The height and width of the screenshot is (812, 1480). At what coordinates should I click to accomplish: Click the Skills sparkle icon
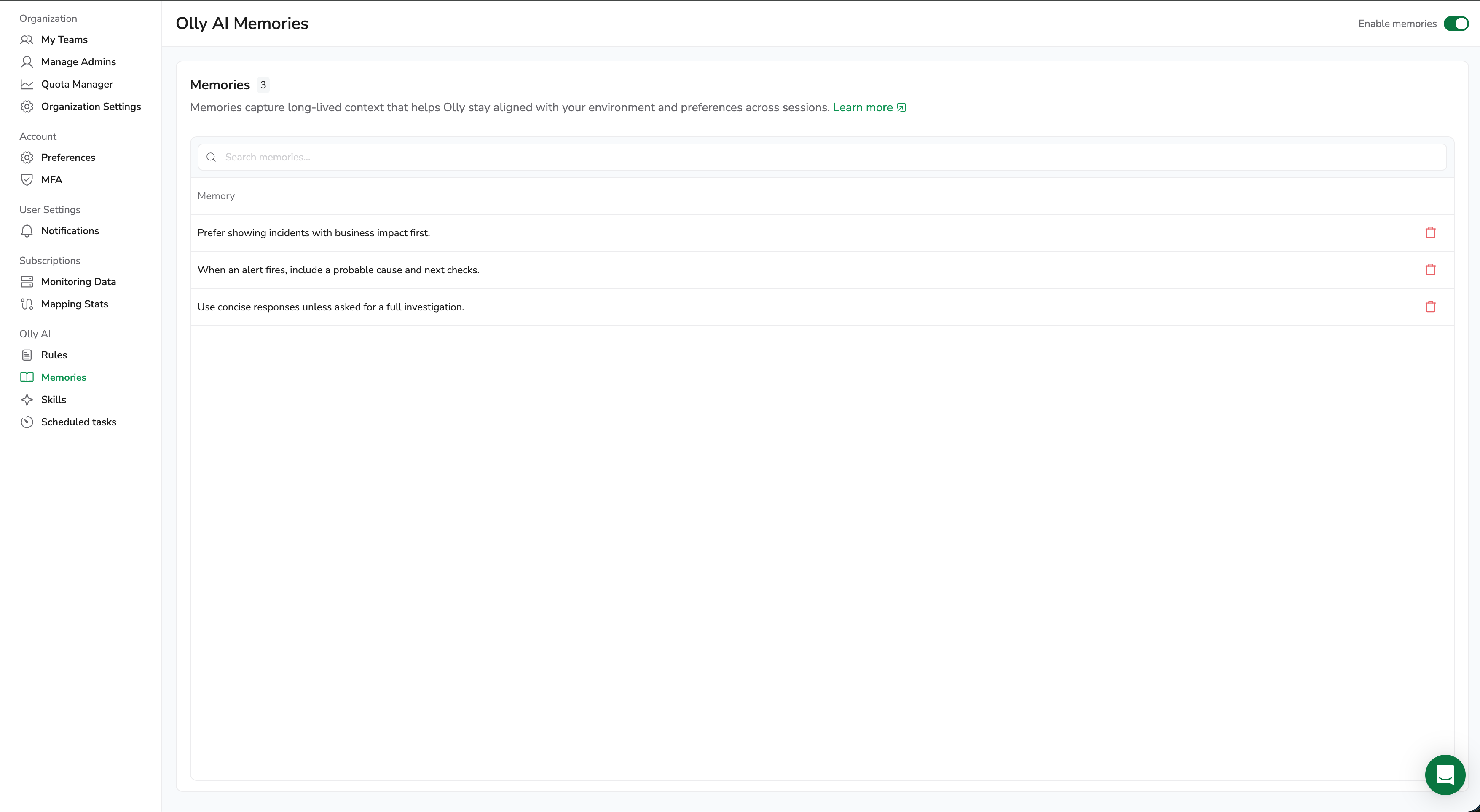pyautogui.click(x=27, y=400)
